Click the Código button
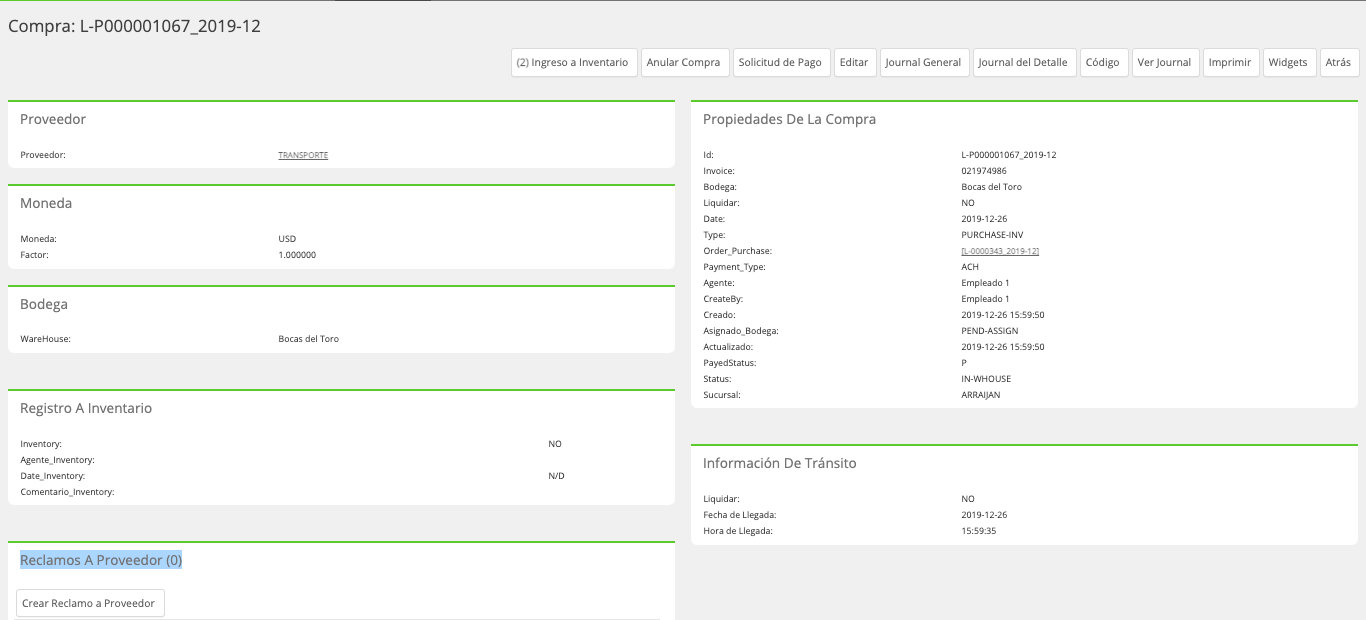The height and width of the screenshot is (620, 1366). coord(1103,62)
